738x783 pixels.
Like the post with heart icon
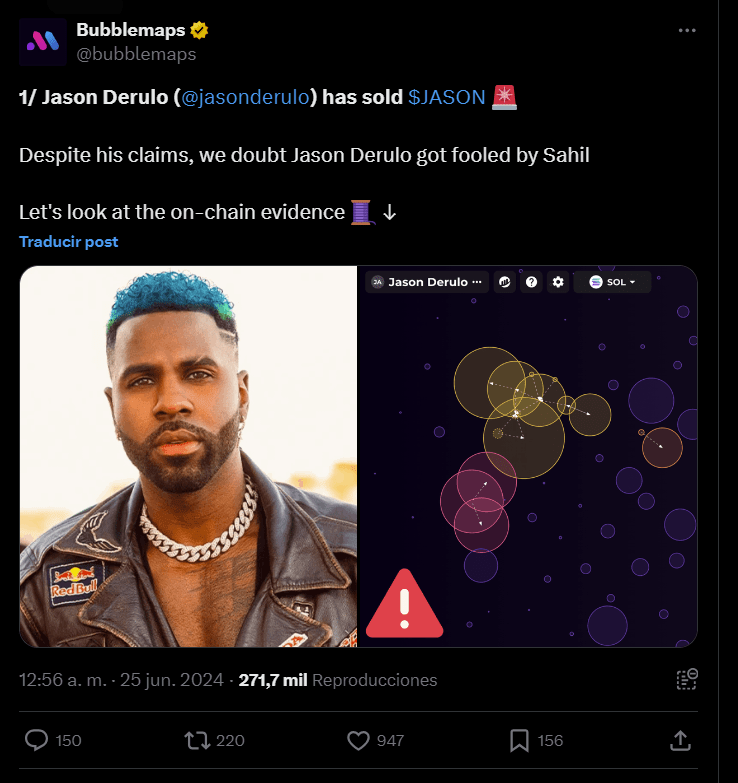pos(359,740)
